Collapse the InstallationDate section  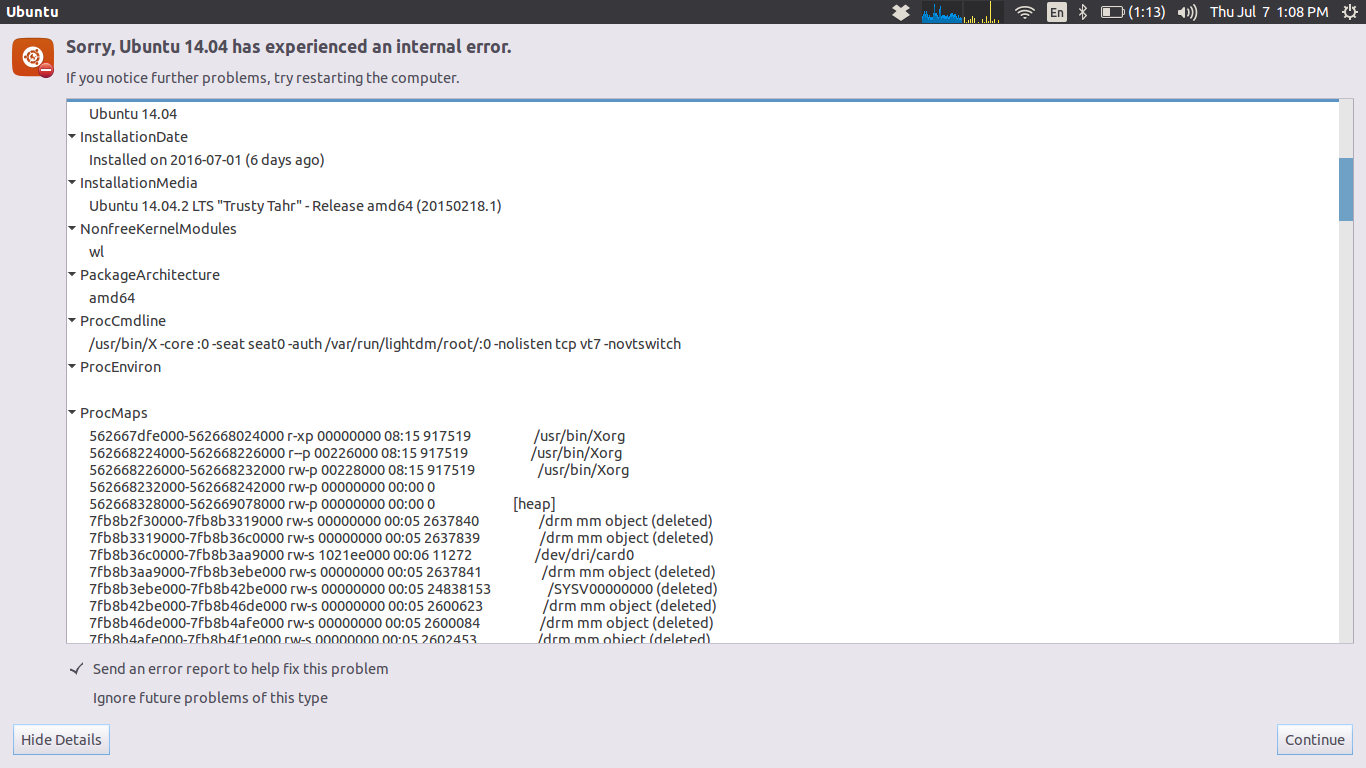72,136
